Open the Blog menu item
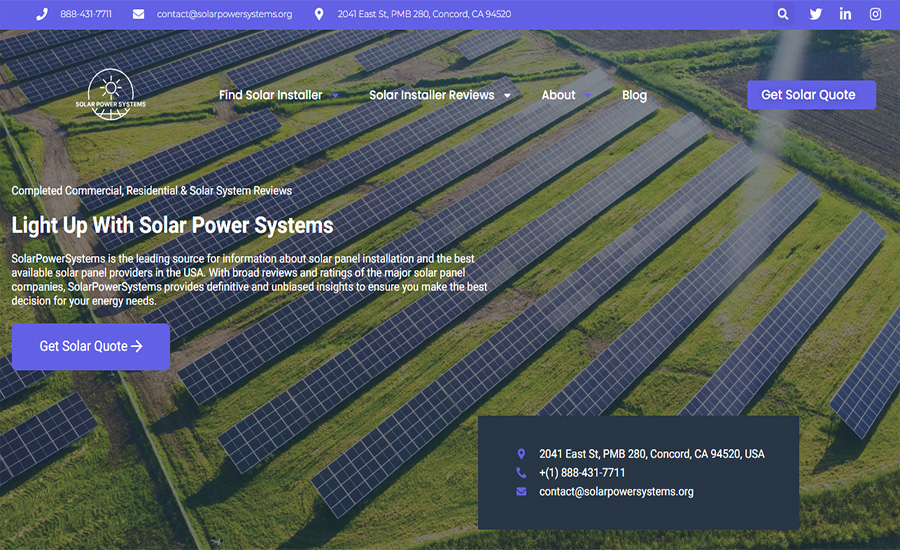Screen dimensions: 900x550 pyautogui.click(x=634, y=95)
